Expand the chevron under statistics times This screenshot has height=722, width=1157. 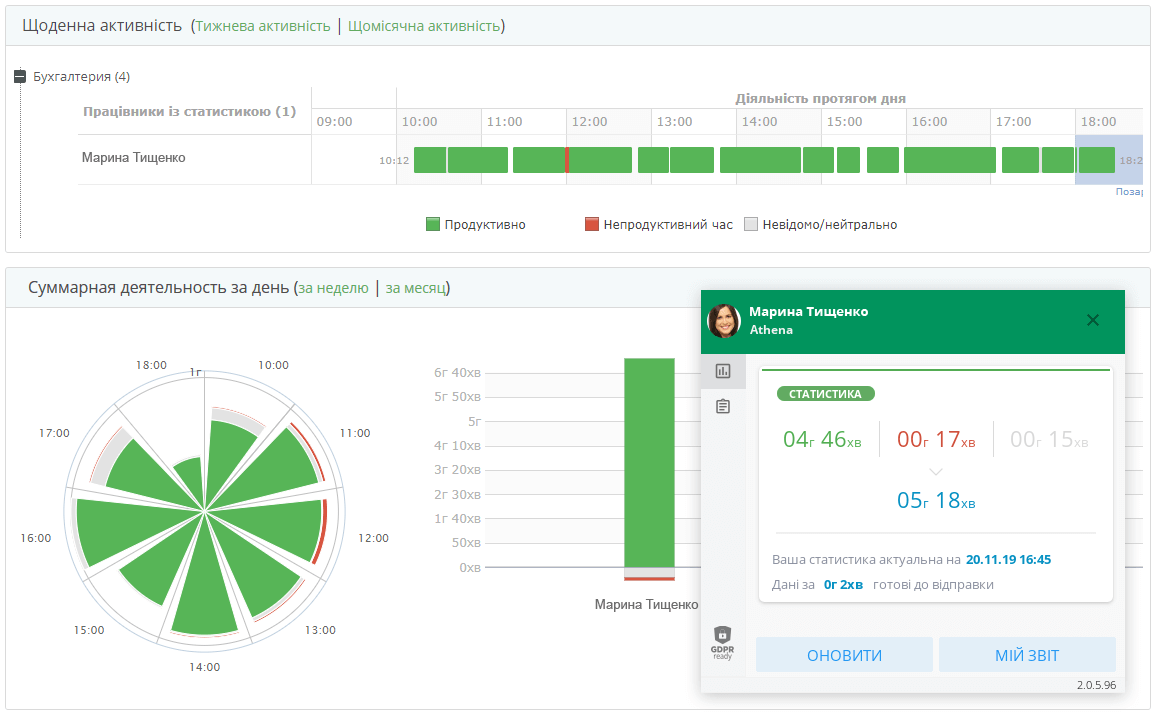click(935, 471)
